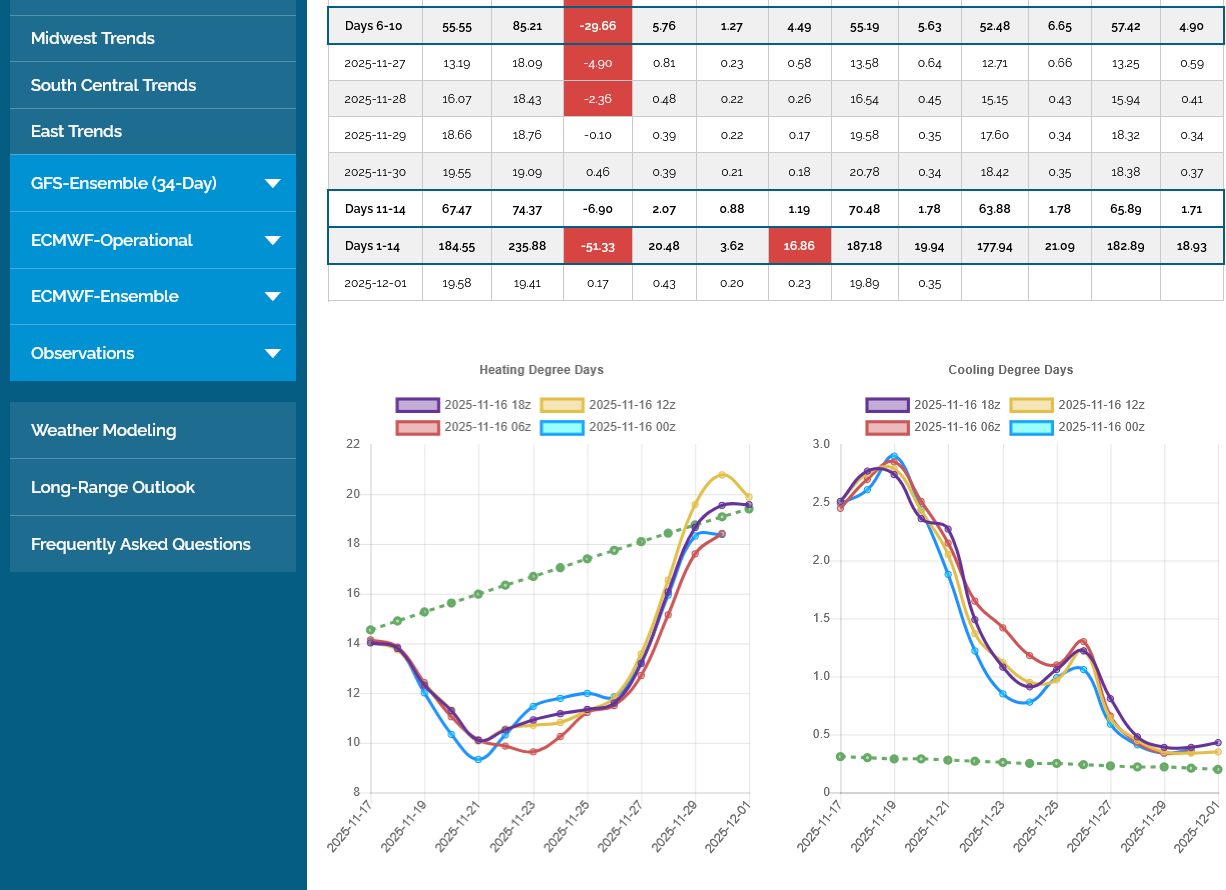Open Long-Range Outlook section

(113, 487)
